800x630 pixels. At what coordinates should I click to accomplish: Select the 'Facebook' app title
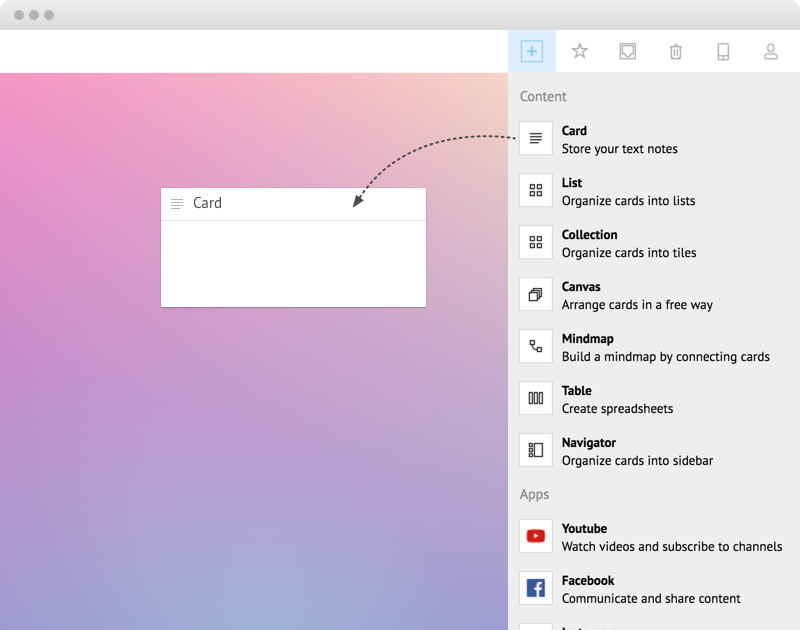[x=588, y=581]
